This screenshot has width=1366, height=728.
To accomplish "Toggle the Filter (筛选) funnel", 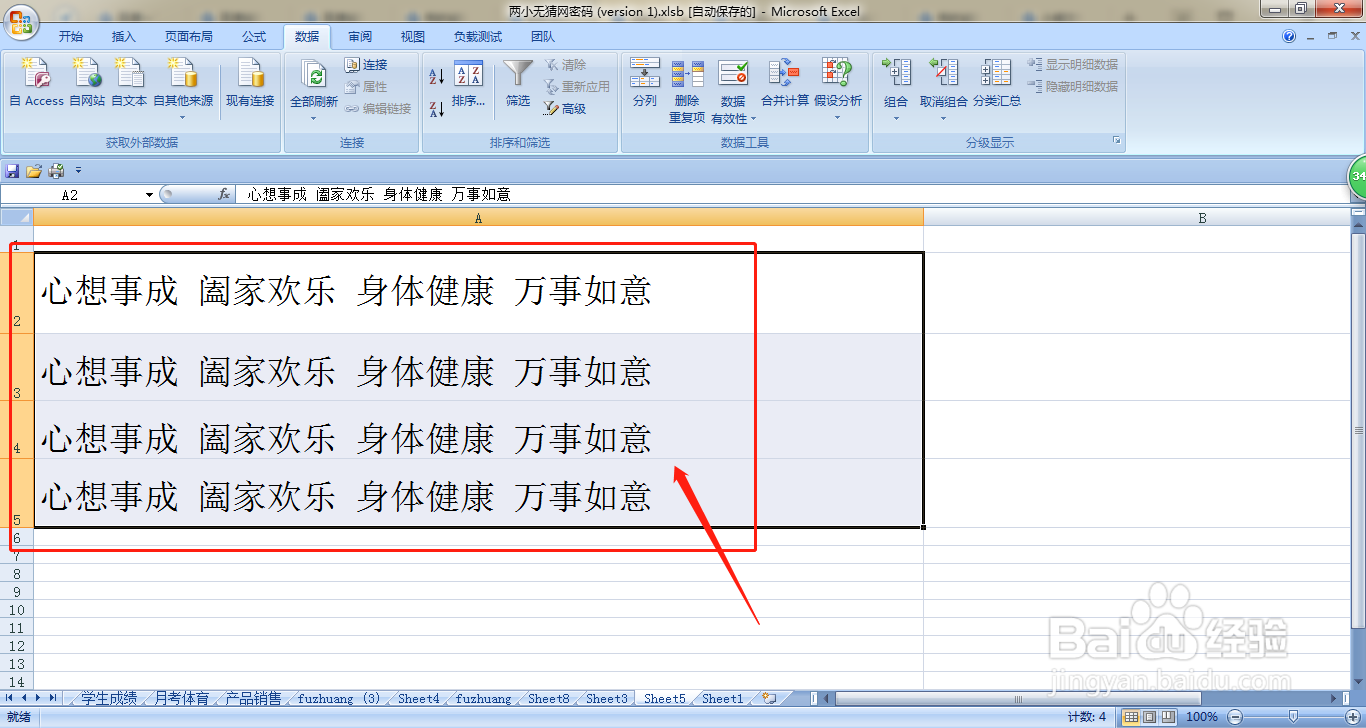I will (x=518, y=84).
